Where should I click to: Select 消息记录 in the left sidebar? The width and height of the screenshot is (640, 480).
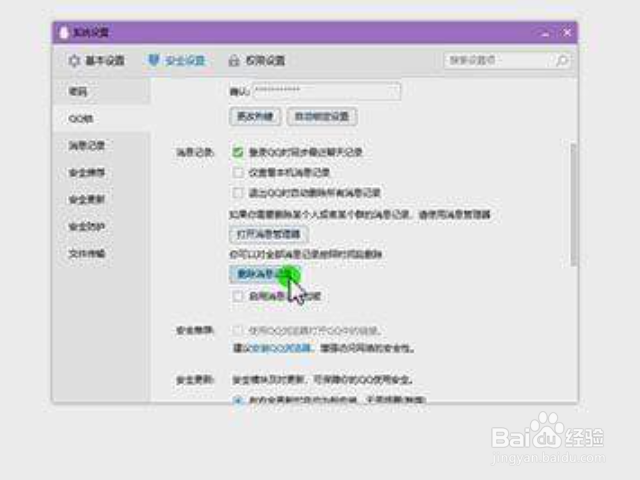(x=101, y=146)
